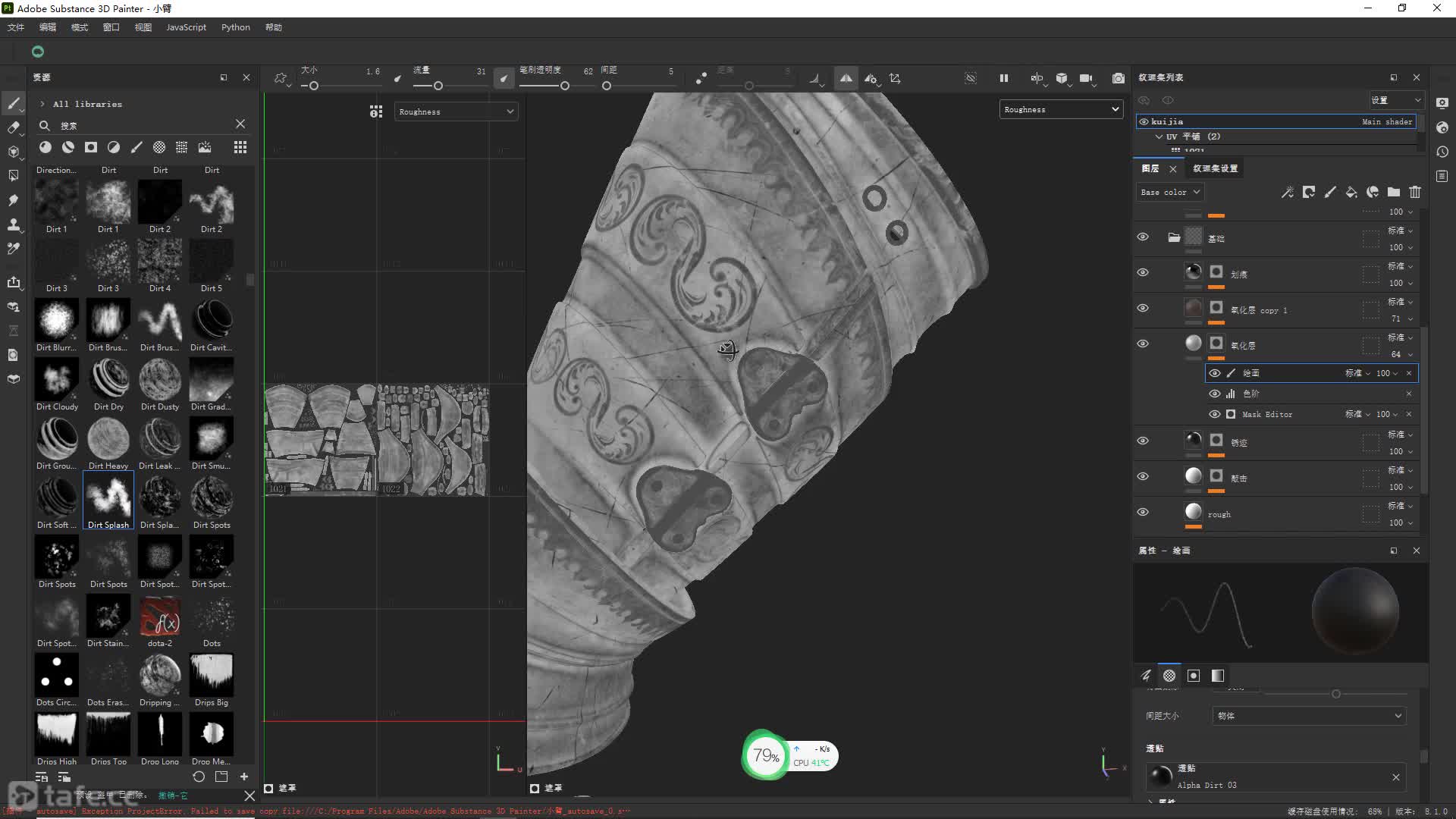Select the Polygon Fill tool
Viewport: 1456px width, 819px height.
coord(14,176)
